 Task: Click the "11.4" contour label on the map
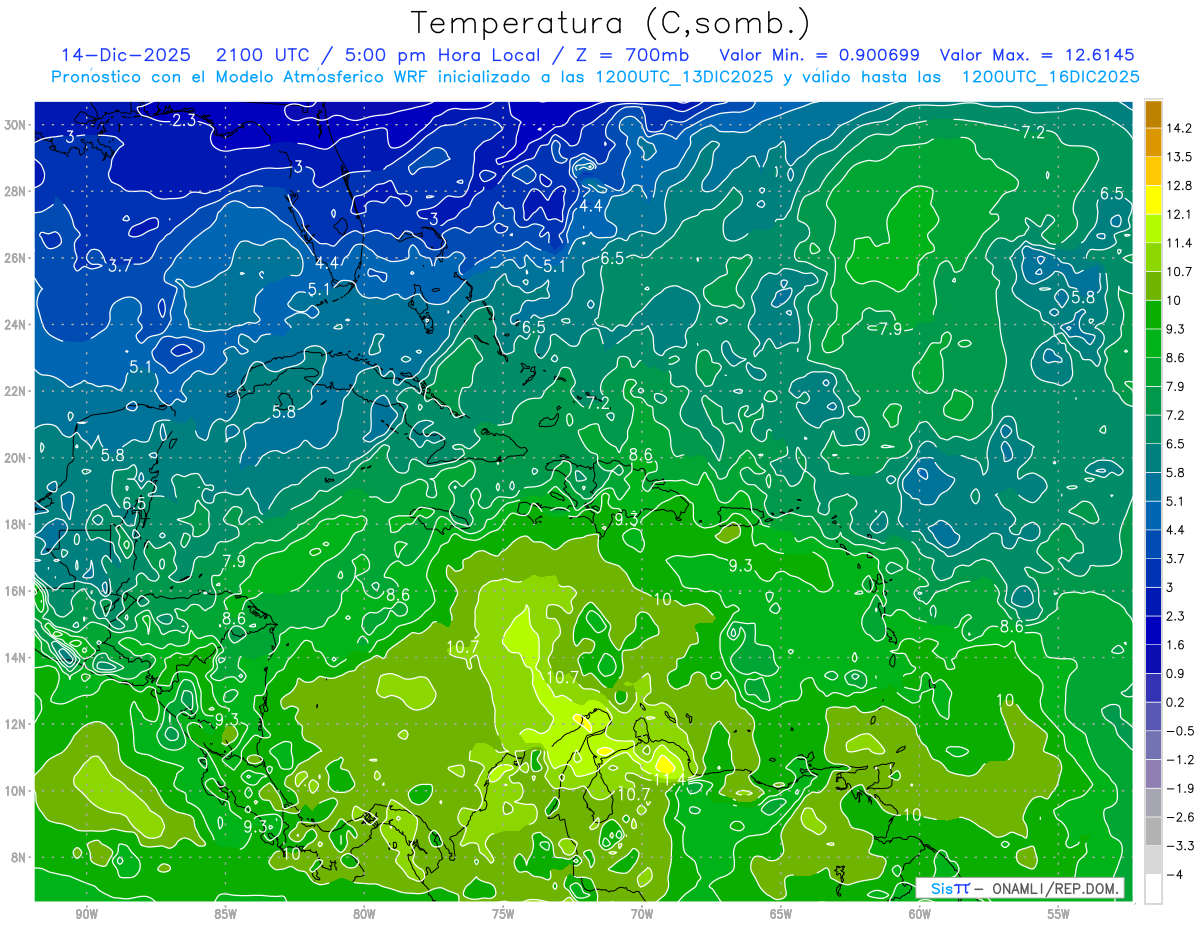pyautogui.click(x=669, y=779)
